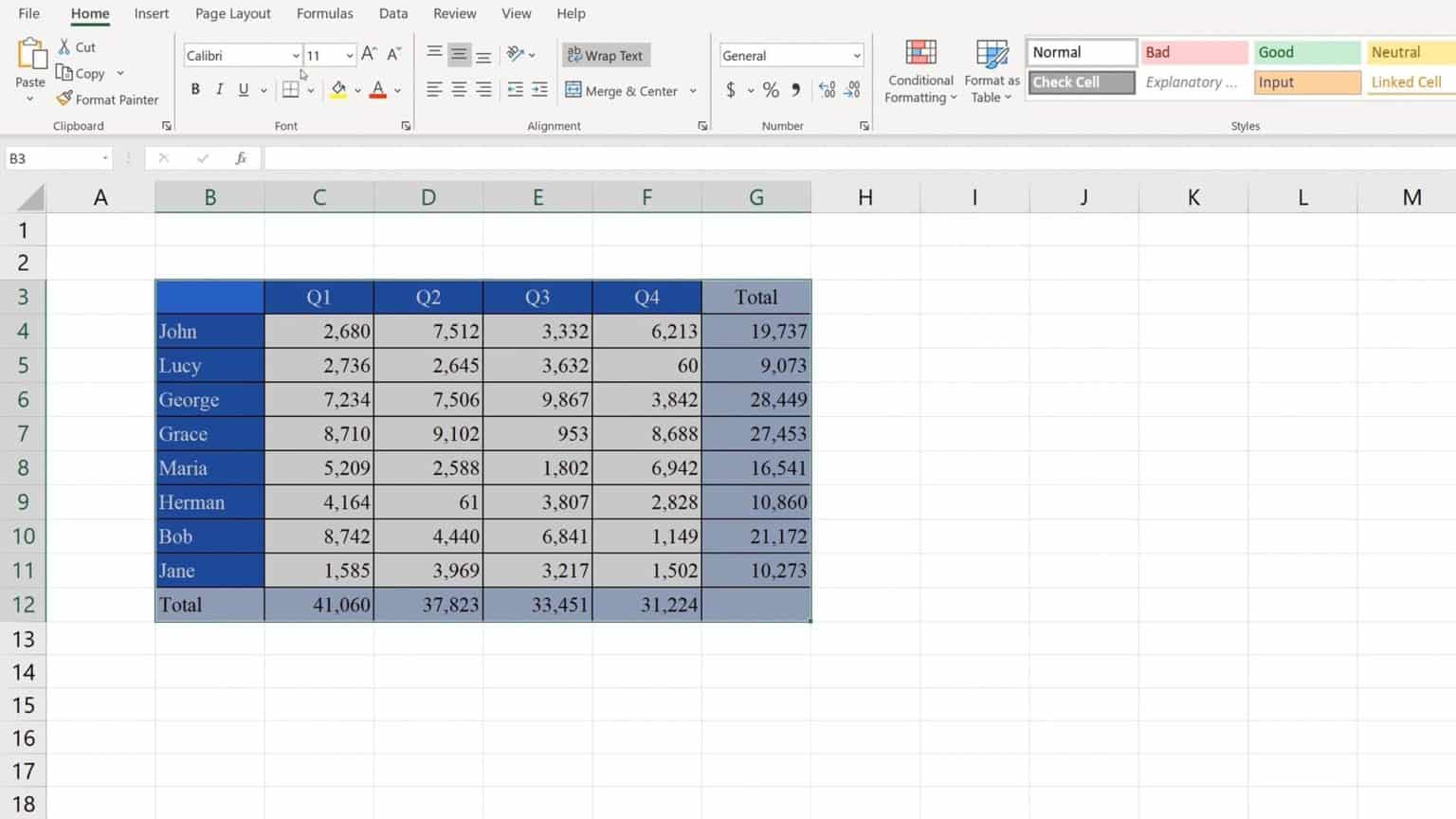
Task: Click the Cut scissors icon
Action: click(64, 46)
